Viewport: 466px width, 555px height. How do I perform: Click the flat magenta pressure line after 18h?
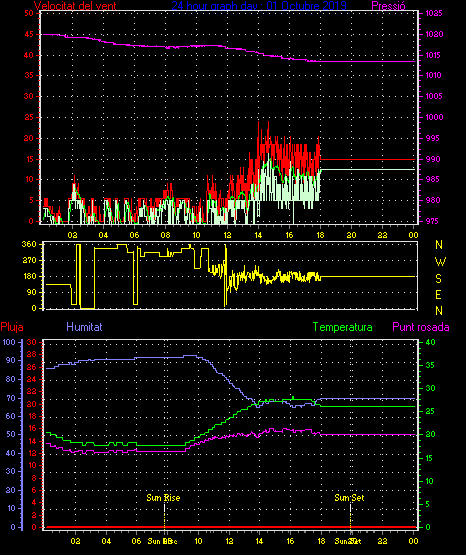(367, 62)
